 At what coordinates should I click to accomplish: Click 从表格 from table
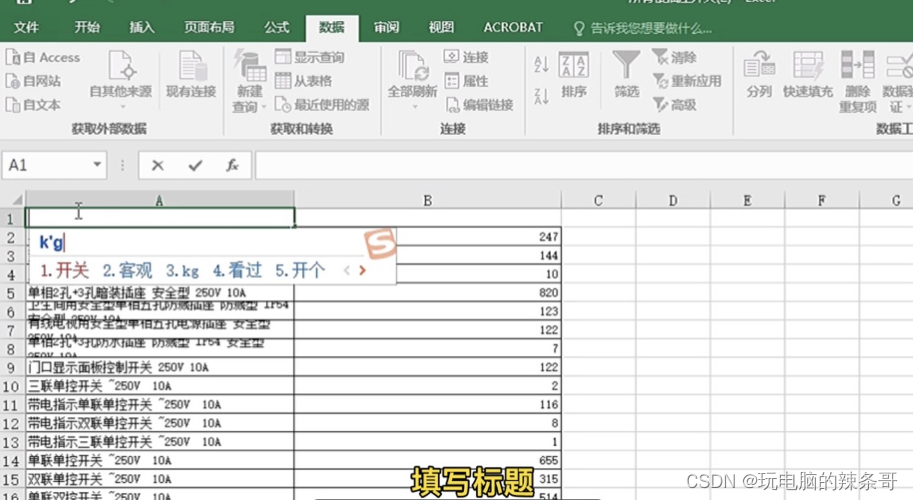(303, 81)
